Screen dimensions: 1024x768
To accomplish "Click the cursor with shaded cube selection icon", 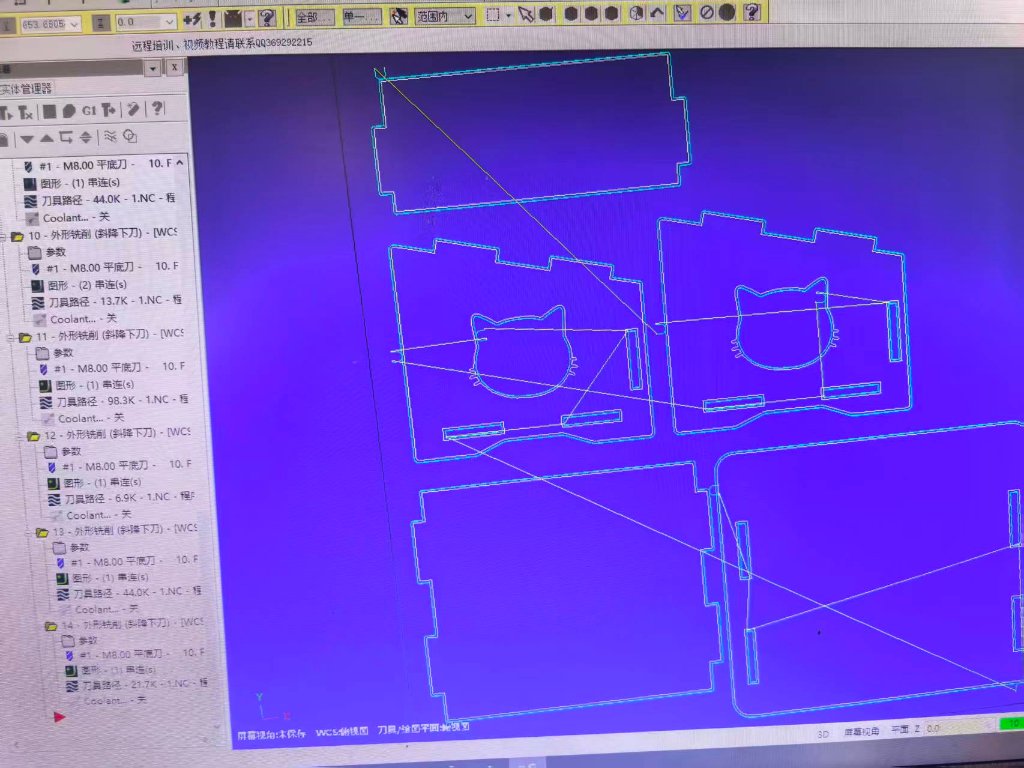I will (x=399, y=16).
